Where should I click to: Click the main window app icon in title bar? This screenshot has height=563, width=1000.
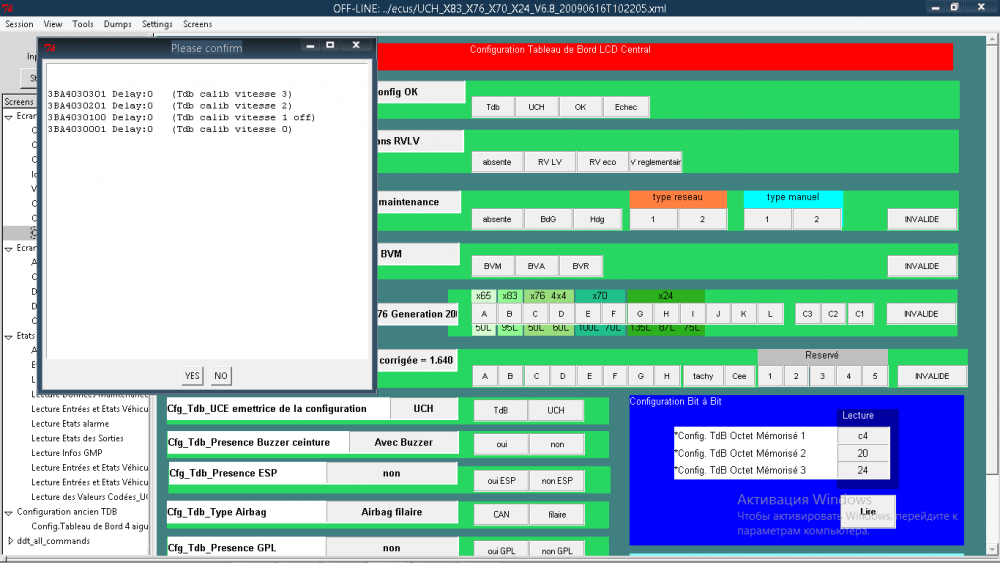coord(8,8)
